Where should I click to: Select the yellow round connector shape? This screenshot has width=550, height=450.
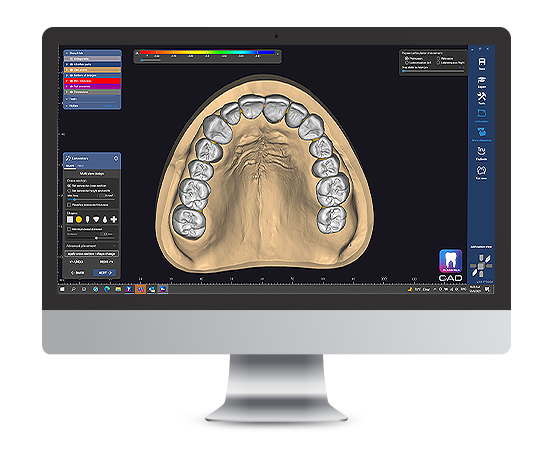click(79, 220)
